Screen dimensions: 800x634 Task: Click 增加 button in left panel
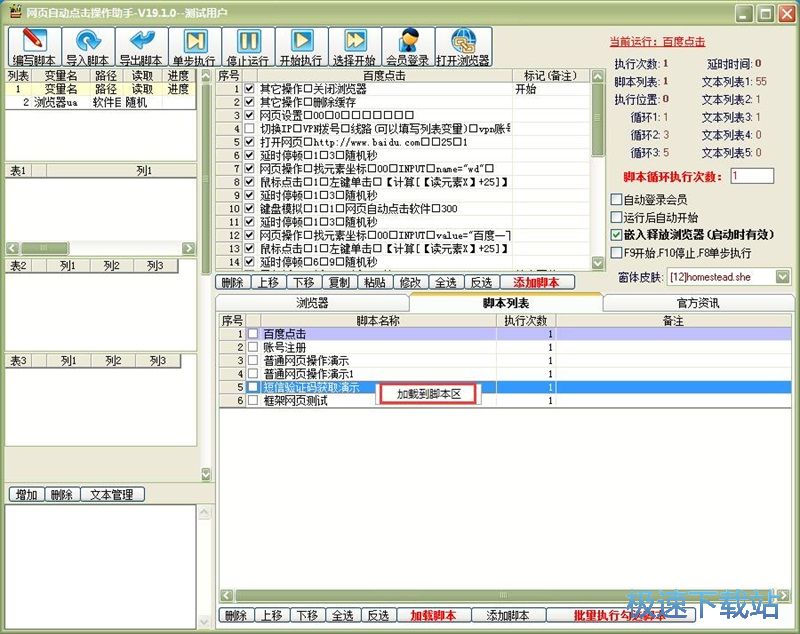27,494
